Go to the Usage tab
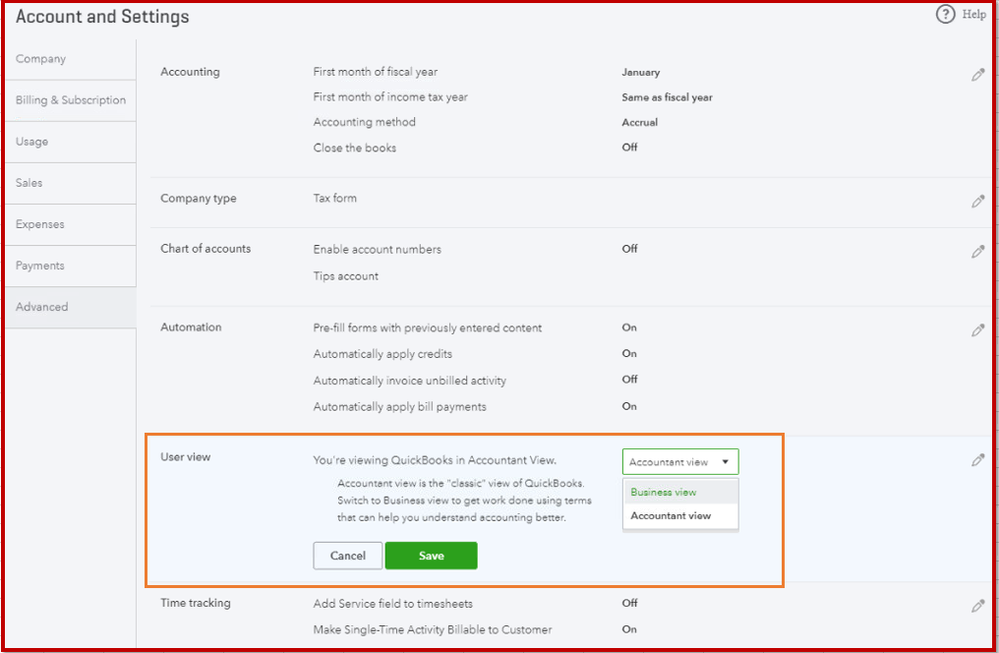The width and height of the screenshot is (999, 653). pyautogui.click(x=32, y=142)
